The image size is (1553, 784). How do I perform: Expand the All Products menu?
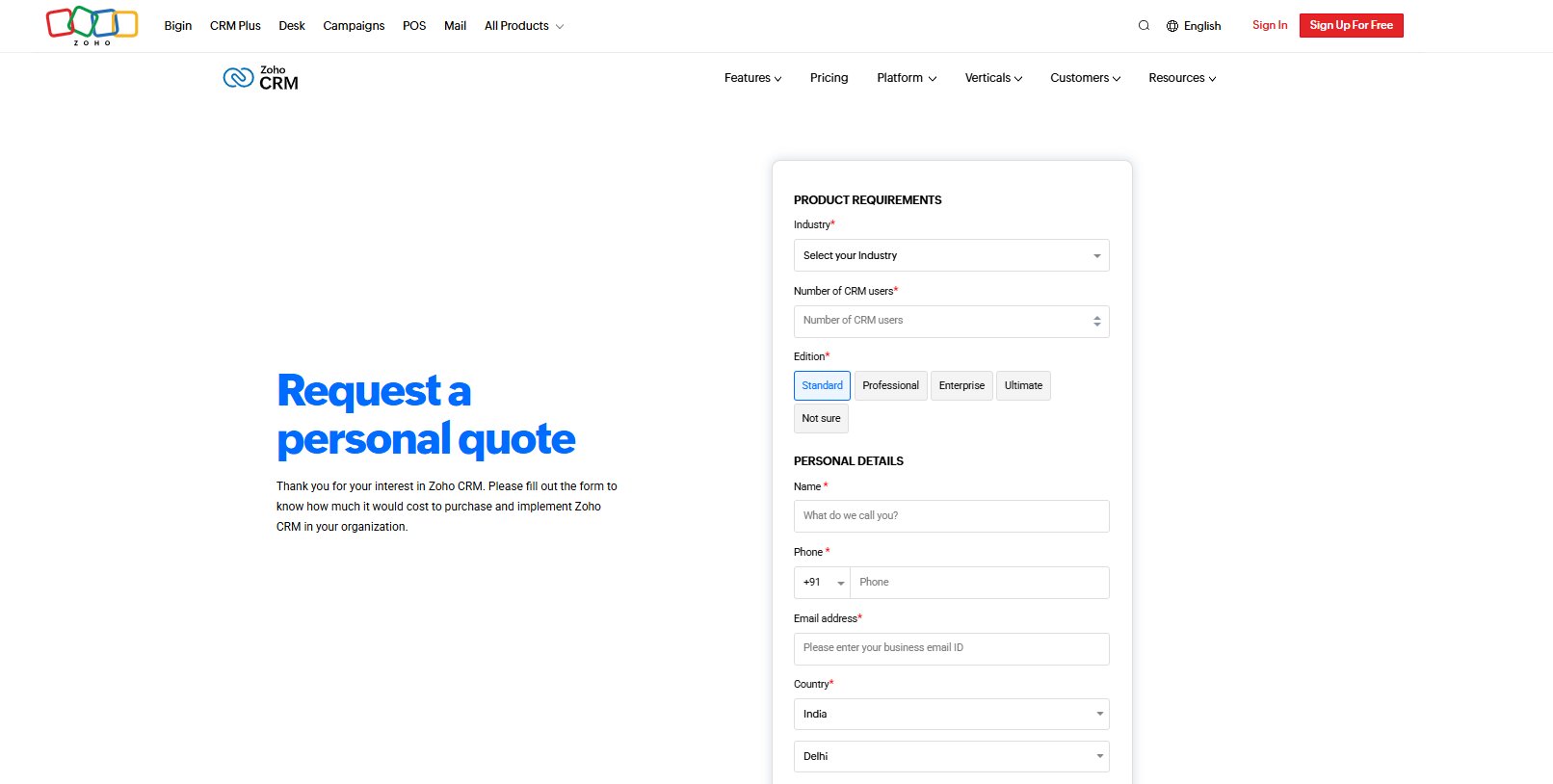click(x=523, y=26)
